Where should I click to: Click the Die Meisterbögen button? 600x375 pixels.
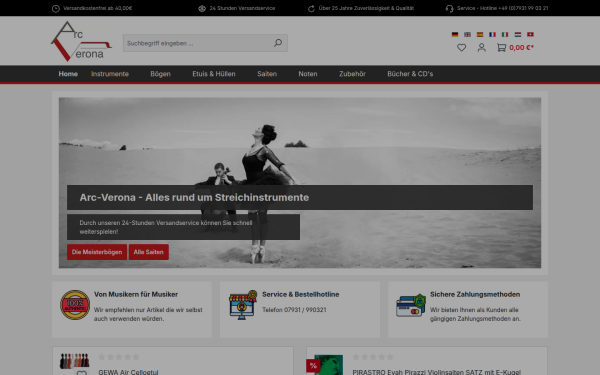97,252
